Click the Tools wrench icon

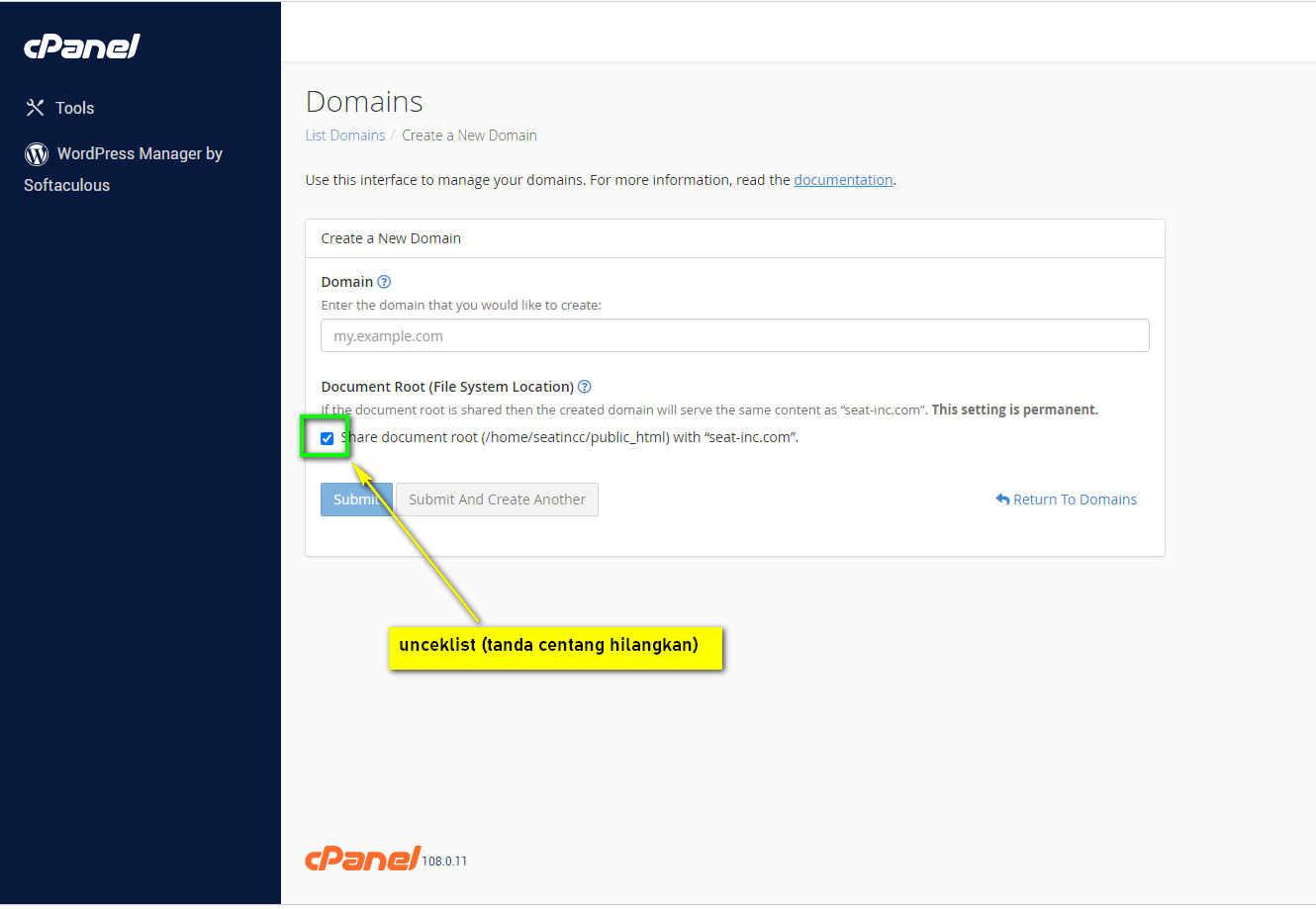click(x=36, y=108)
